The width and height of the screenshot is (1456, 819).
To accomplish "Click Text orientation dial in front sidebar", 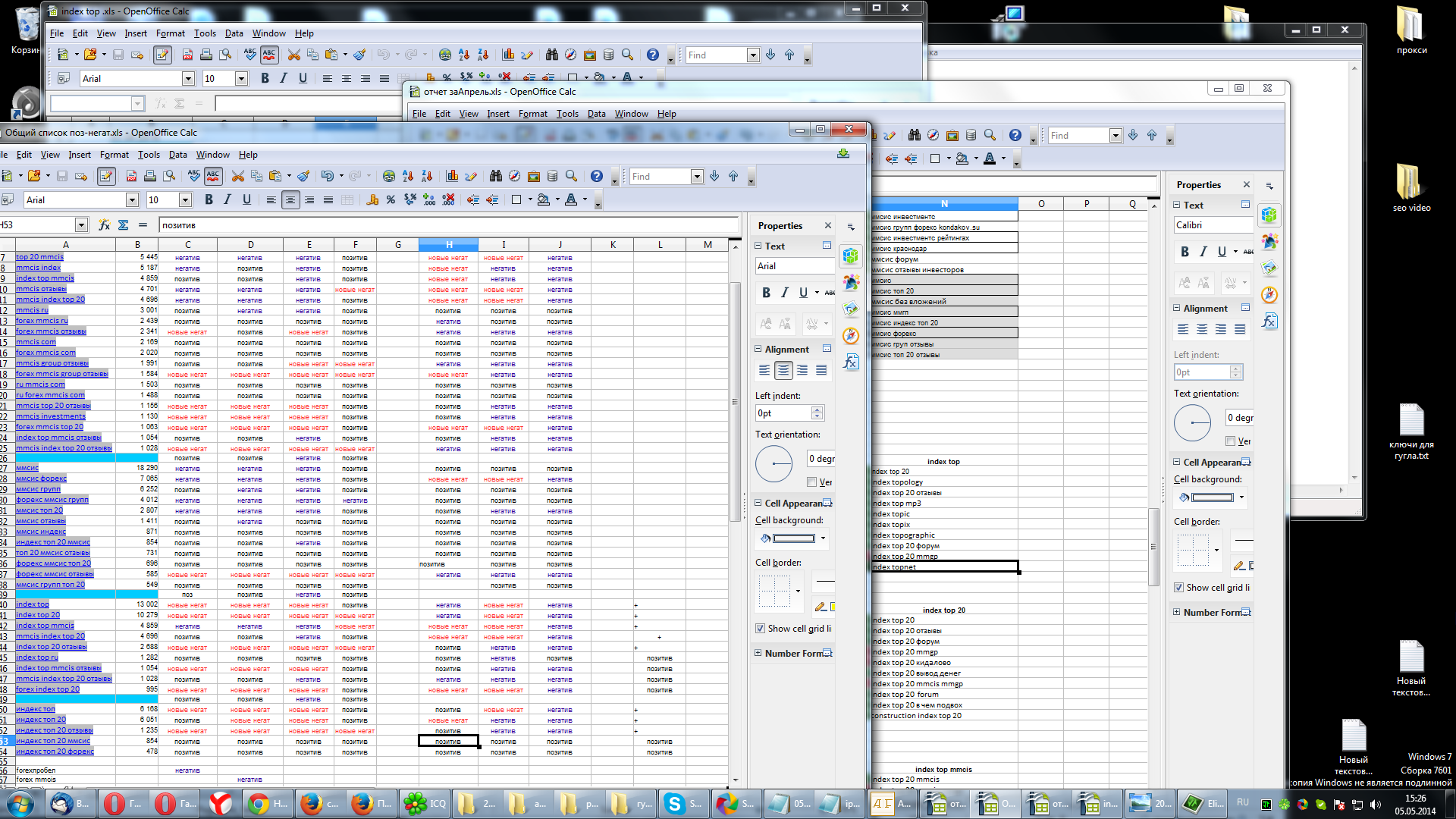I will click(x=773, y=463).
